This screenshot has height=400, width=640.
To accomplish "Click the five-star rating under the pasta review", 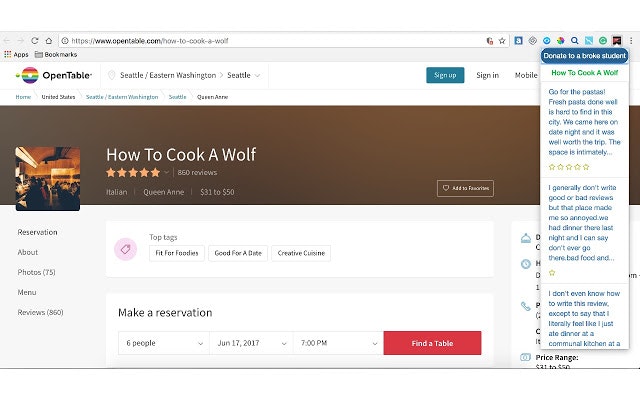I will coord(569,167).
